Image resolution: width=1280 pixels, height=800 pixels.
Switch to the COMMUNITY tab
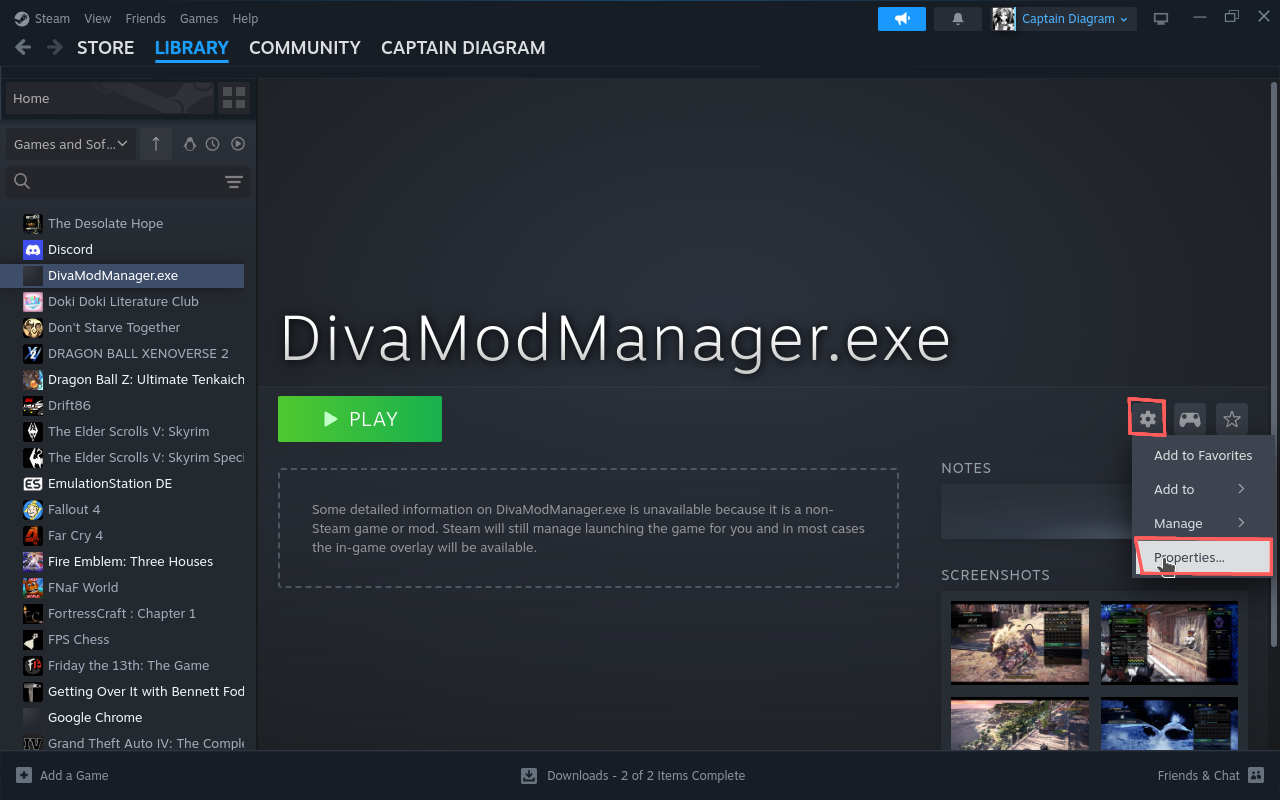[x=305, y=48]
